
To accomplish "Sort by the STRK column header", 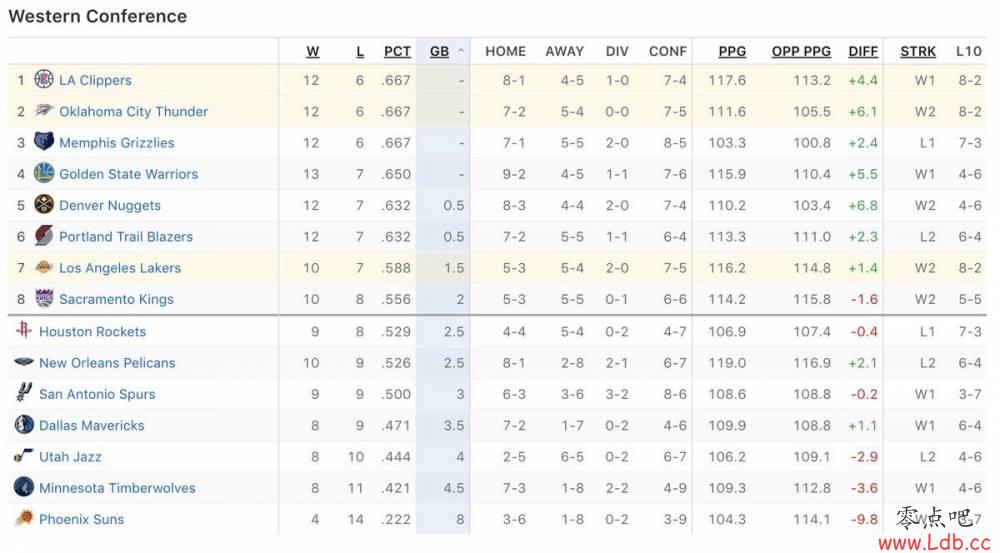I will 918,52.
